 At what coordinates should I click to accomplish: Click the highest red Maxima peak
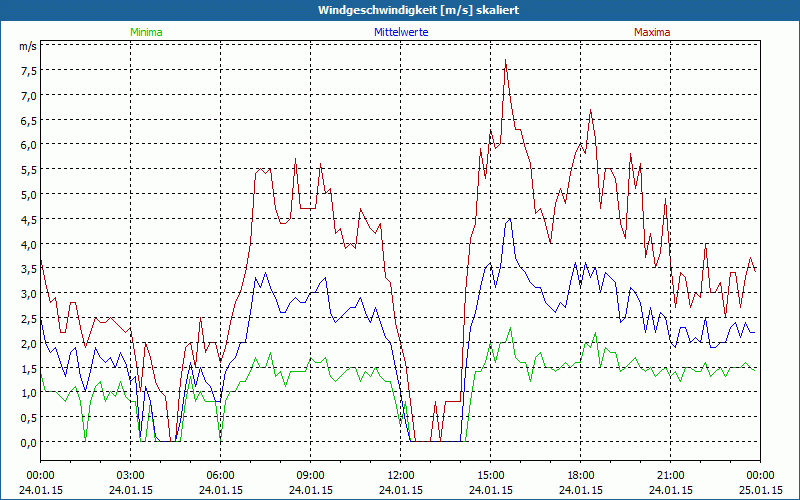click(x=506, y=61)
